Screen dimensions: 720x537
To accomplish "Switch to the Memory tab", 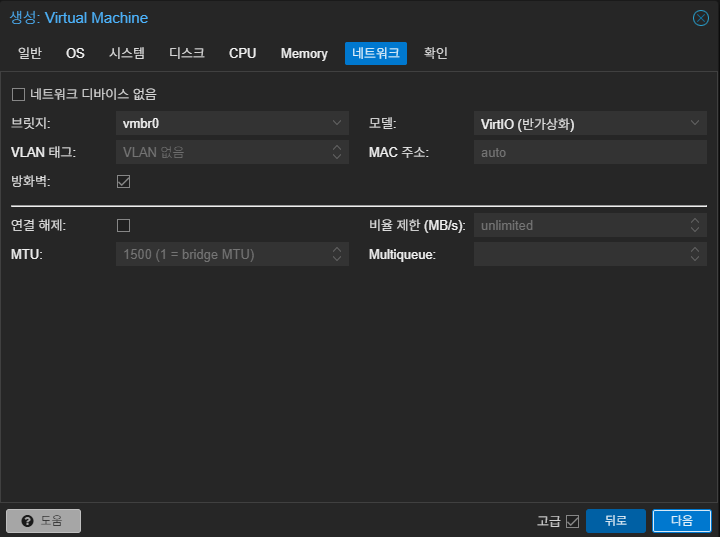I will coord(304,53).
